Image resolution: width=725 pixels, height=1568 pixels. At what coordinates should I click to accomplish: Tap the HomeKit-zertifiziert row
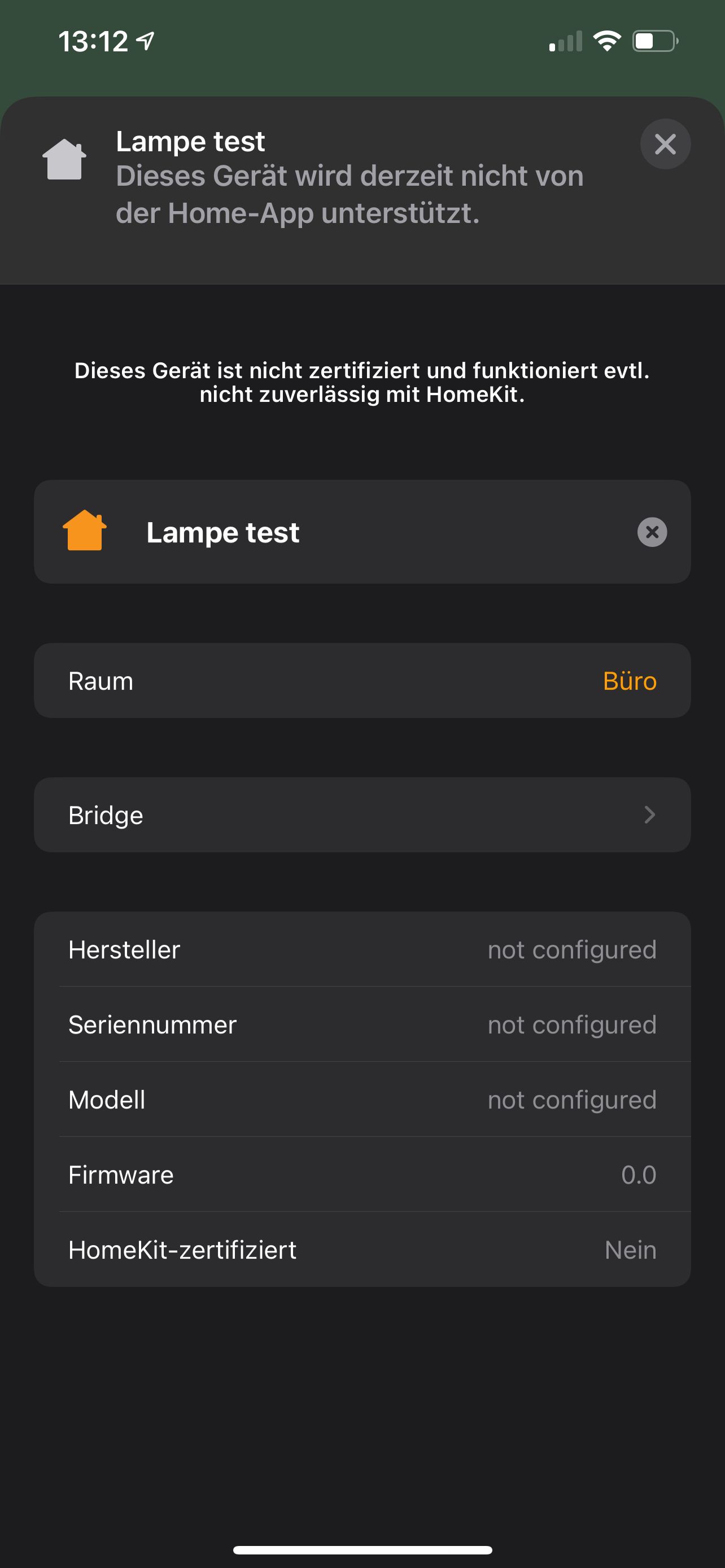click(x=362, y=1250)
